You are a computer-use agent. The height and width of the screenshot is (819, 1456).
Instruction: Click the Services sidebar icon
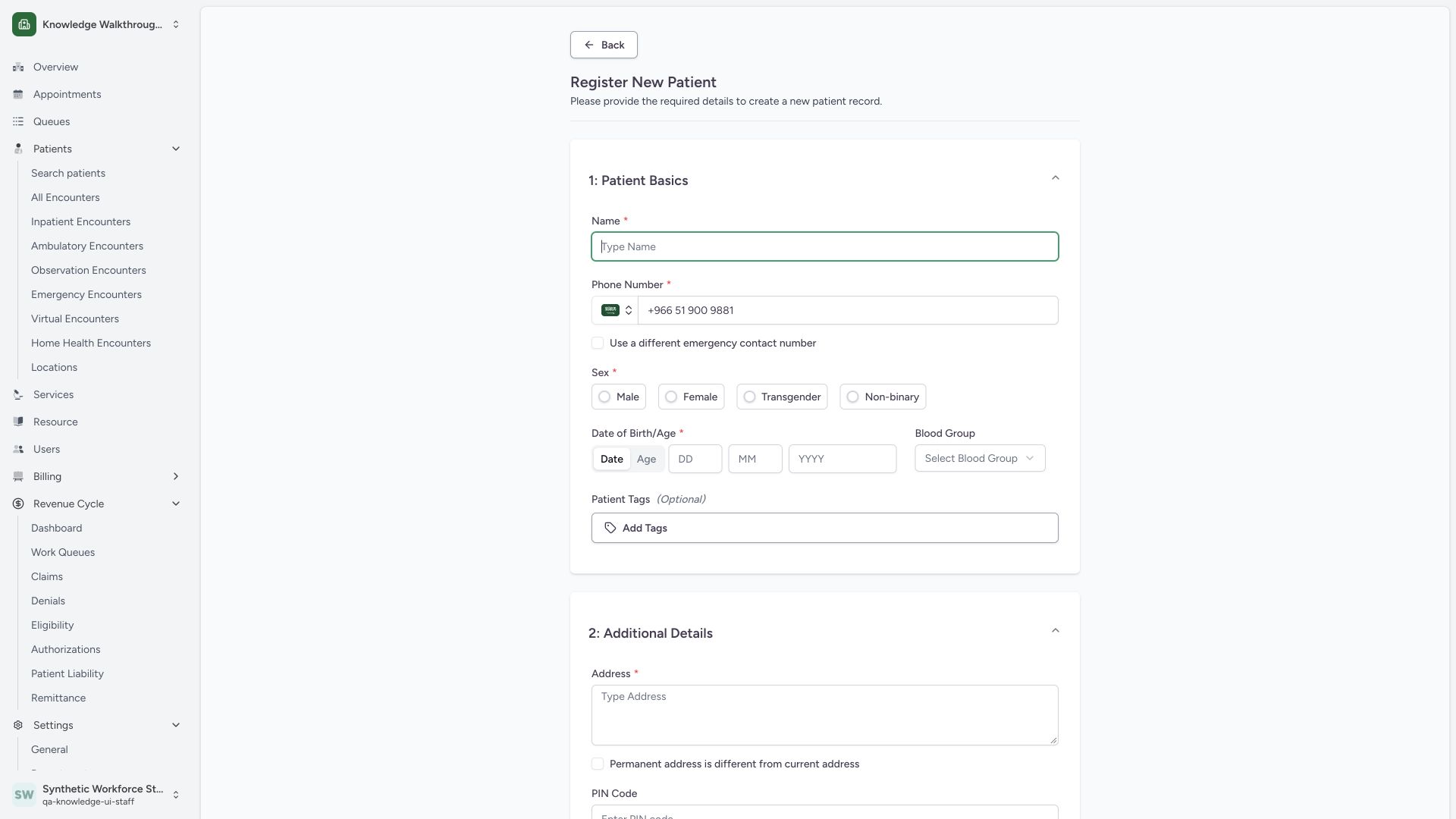pos(18,394)
